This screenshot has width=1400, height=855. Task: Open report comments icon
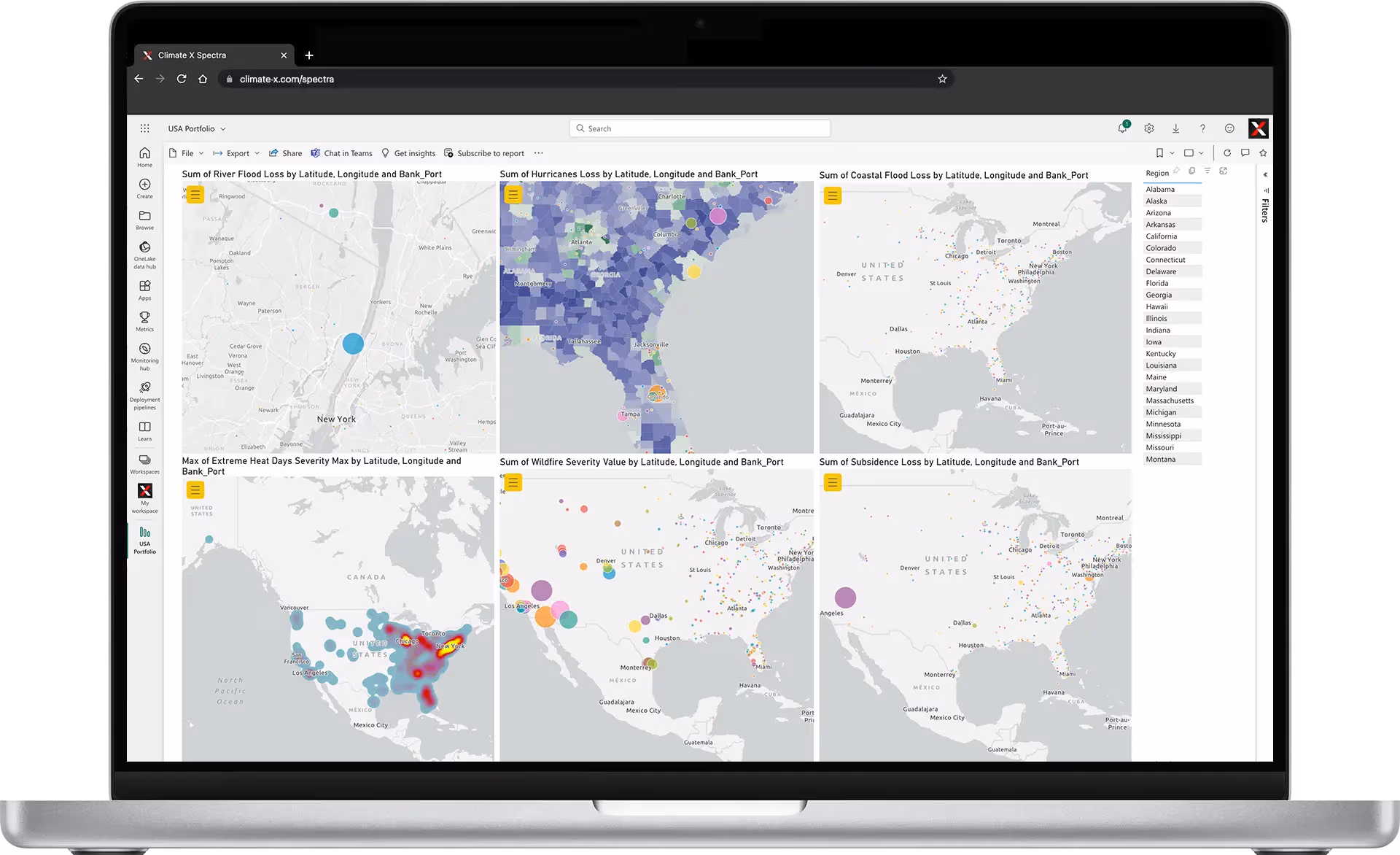tap(1245, 152)
